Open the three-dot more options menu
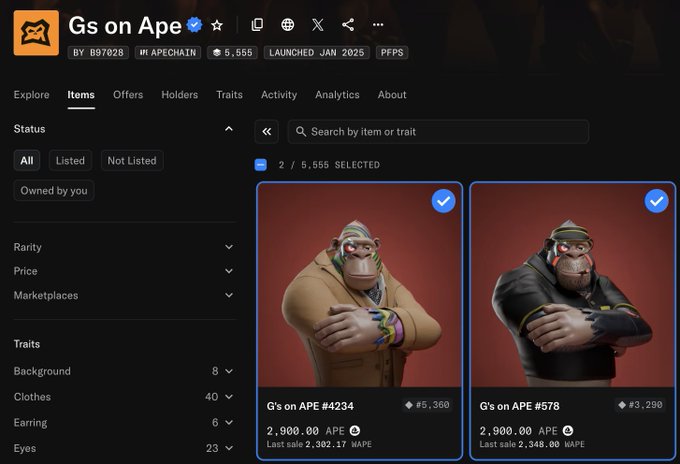This screenshot has width=680, height=464. pyautogui.click(x=378, y=25)
